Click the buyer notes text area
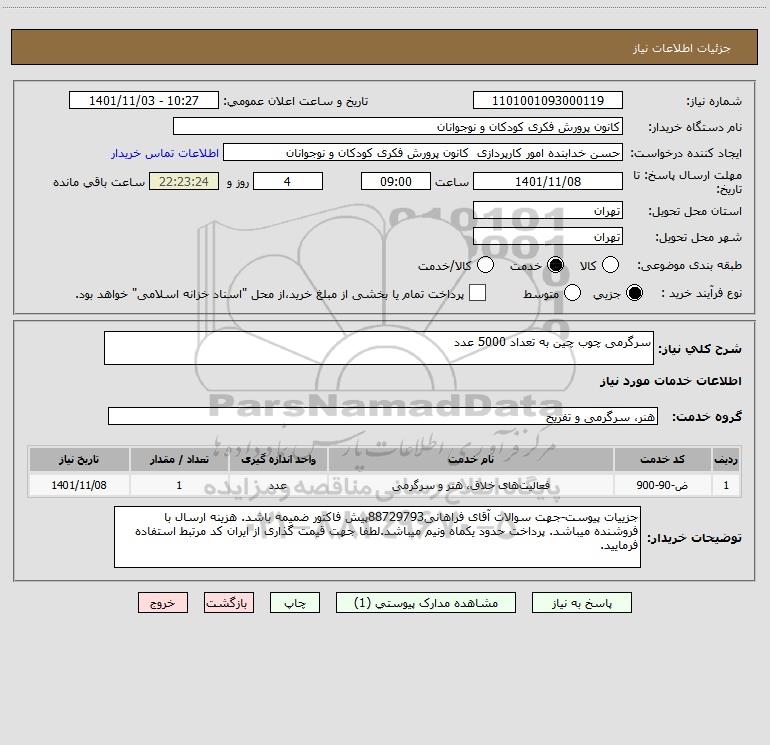770x745 pixels. click(x=377, y=537)
